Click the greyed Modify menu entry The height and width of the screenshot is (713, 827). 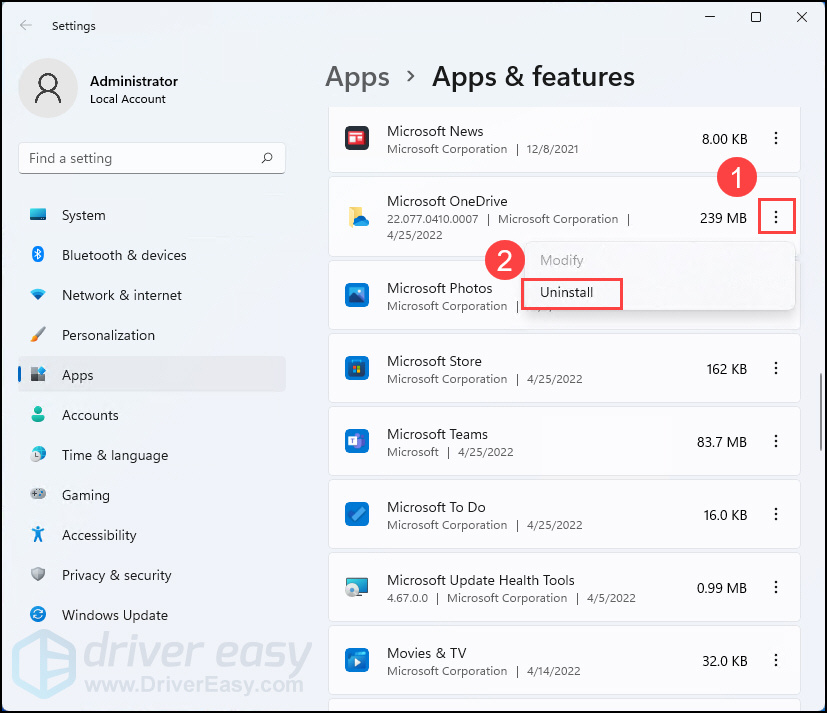(562, 260)
